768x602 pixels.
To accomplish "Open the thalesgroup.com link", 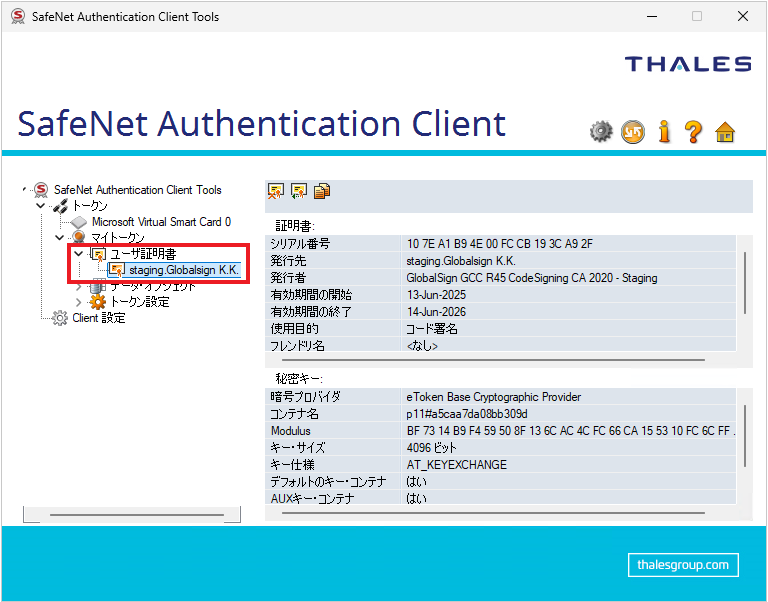I will click(x=683, y=565).
